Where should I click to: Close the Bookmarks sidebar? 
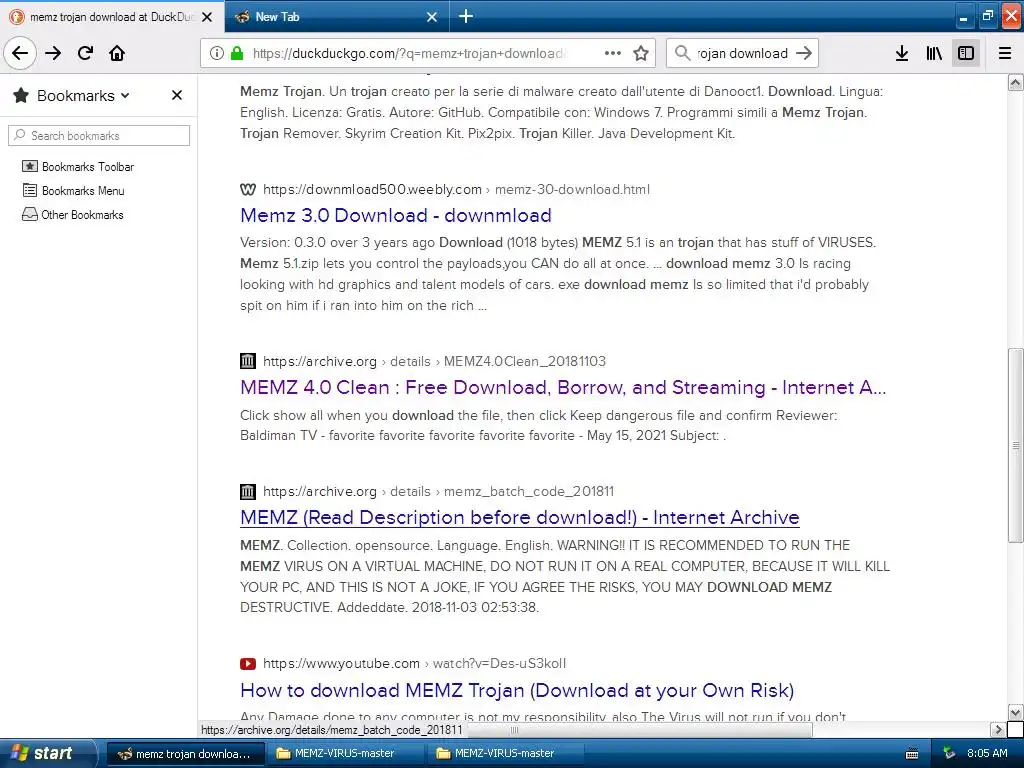[x=176, y=95]
